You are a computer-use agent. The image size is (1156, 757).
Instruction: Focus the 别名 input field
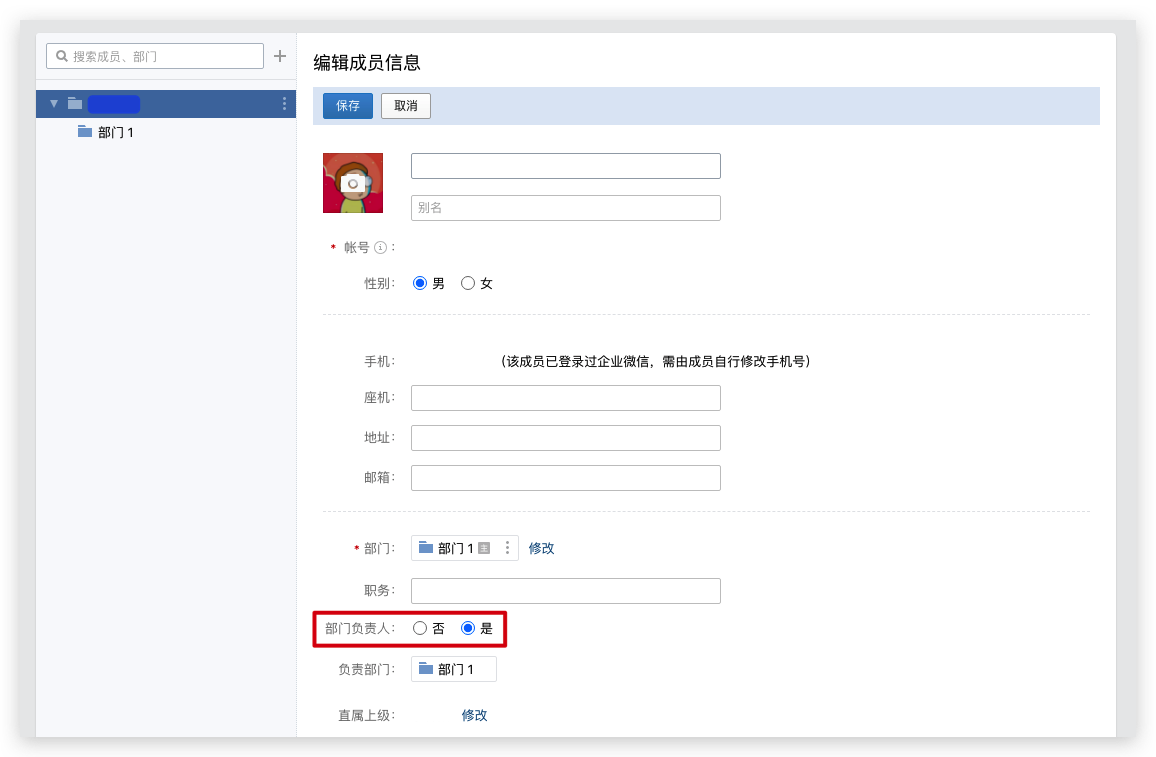(x=565, y=208)
